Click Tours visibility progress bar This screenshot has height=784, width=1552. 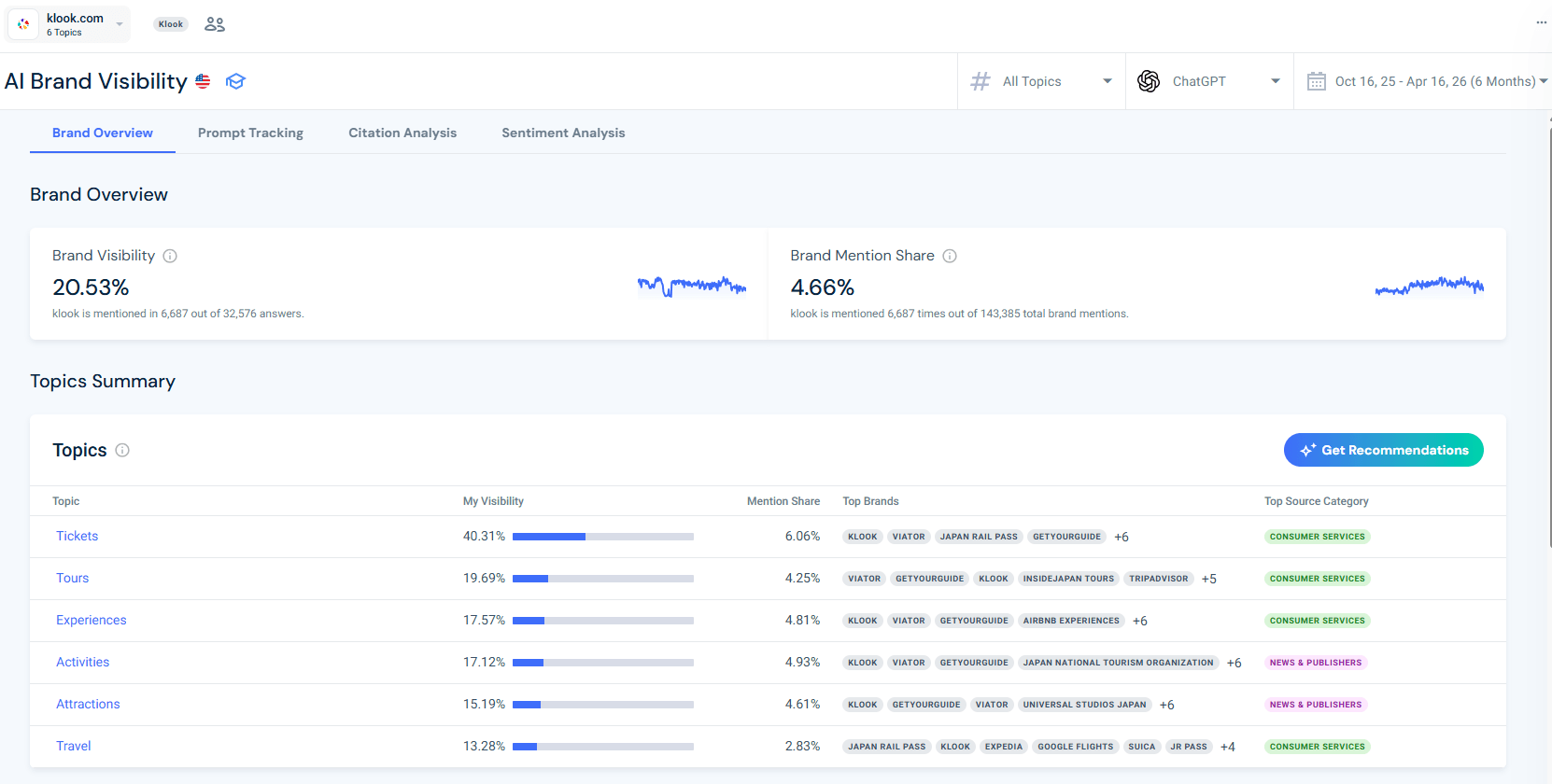(603, 579)
